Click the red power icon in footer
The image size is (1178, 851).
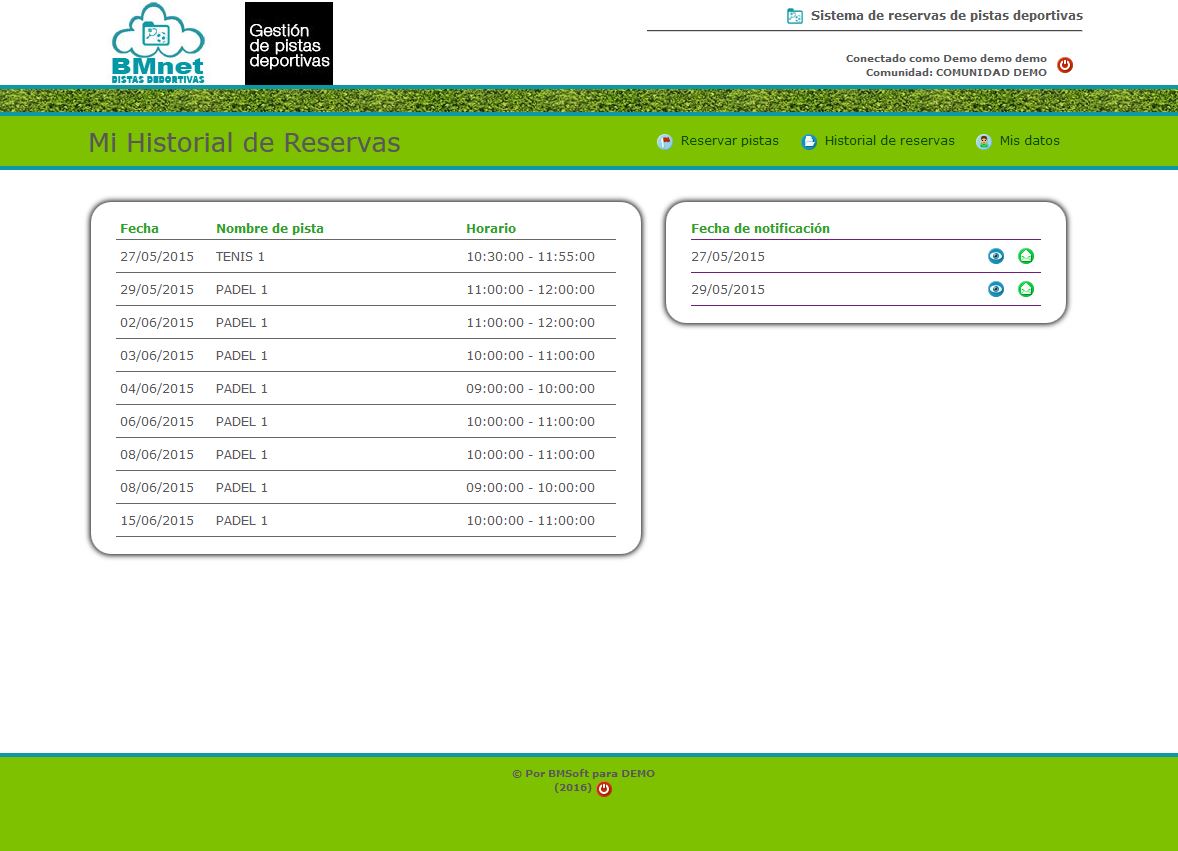pyautogui.click(x=604, y=789)
